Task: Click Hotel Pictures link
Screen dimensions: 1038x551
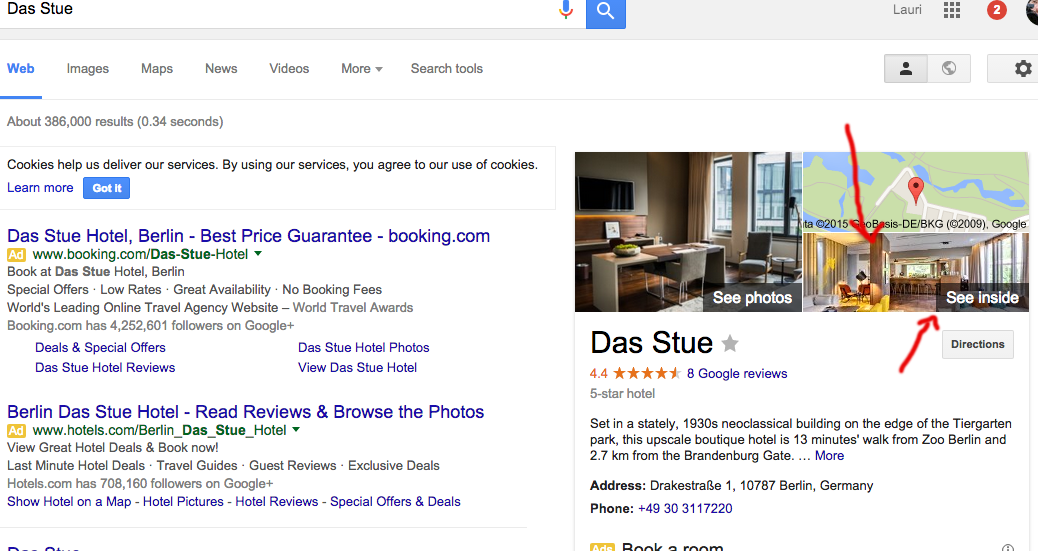Action: point(183,502)
